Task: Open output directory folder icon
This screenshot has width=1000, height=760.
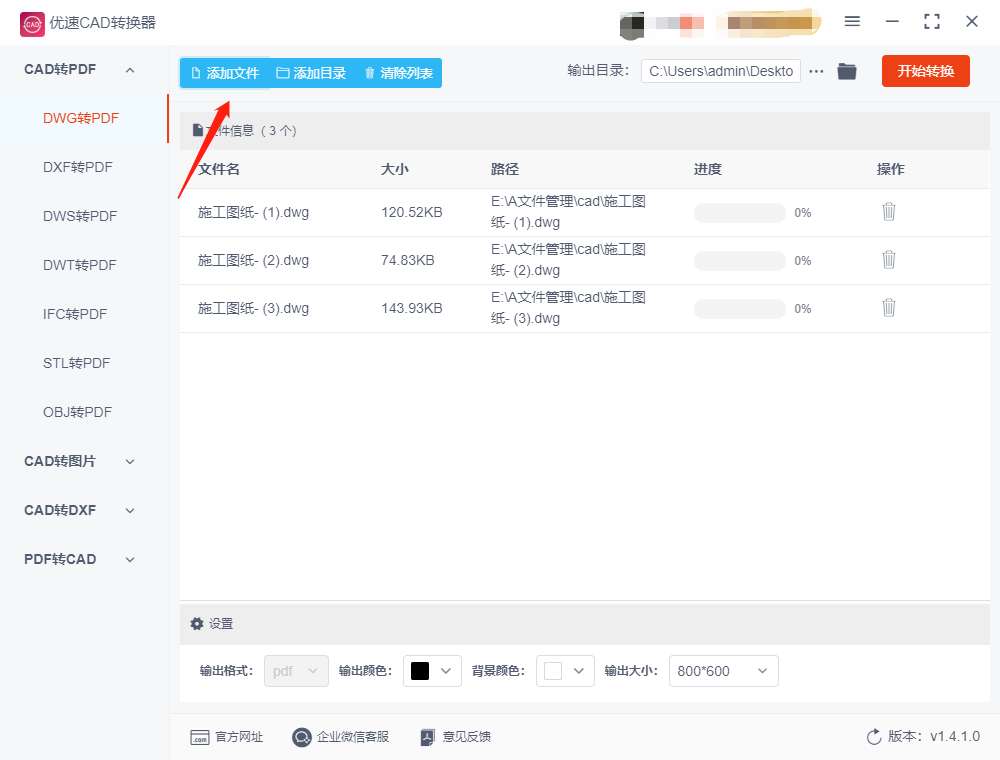Action: (x=847, y=71)
